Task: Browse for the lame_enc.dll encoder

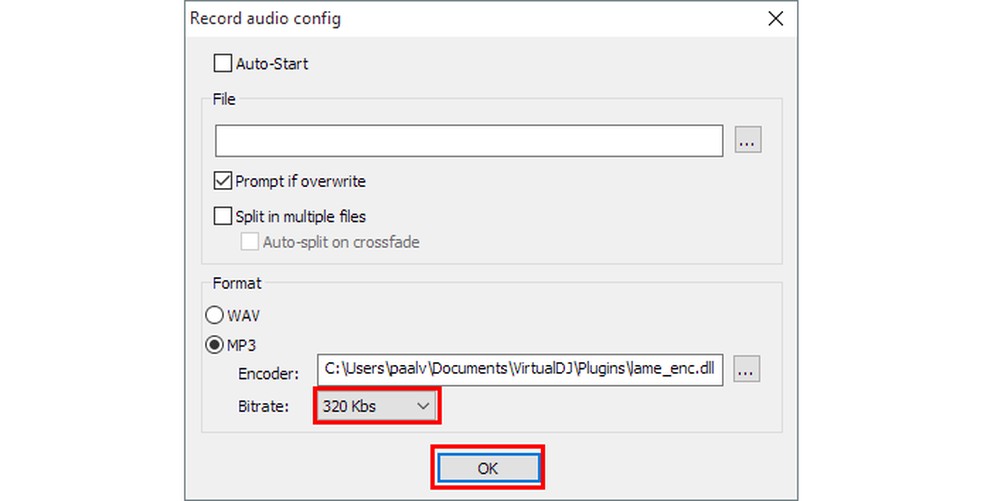Action: pyautogui.click(x=748, y=370)
